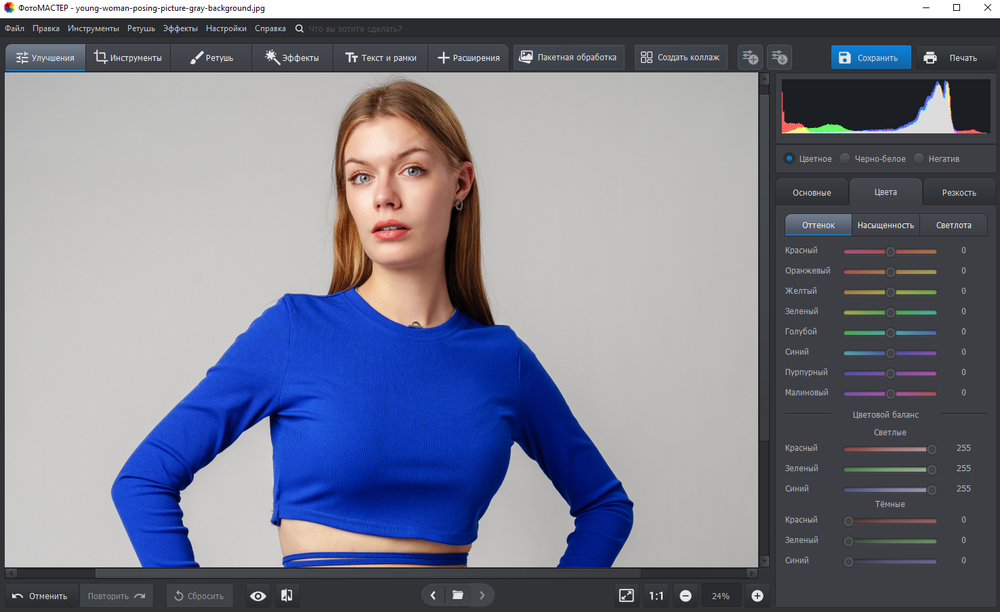Switch to the Ретушь brush tab
This screenshot has height=612, width=1000.
coord(211,57)
